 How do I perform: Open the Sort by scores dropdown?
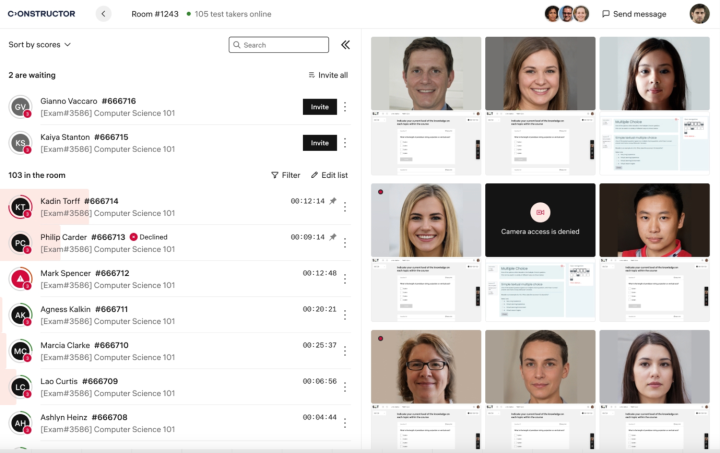click(40, 45)
